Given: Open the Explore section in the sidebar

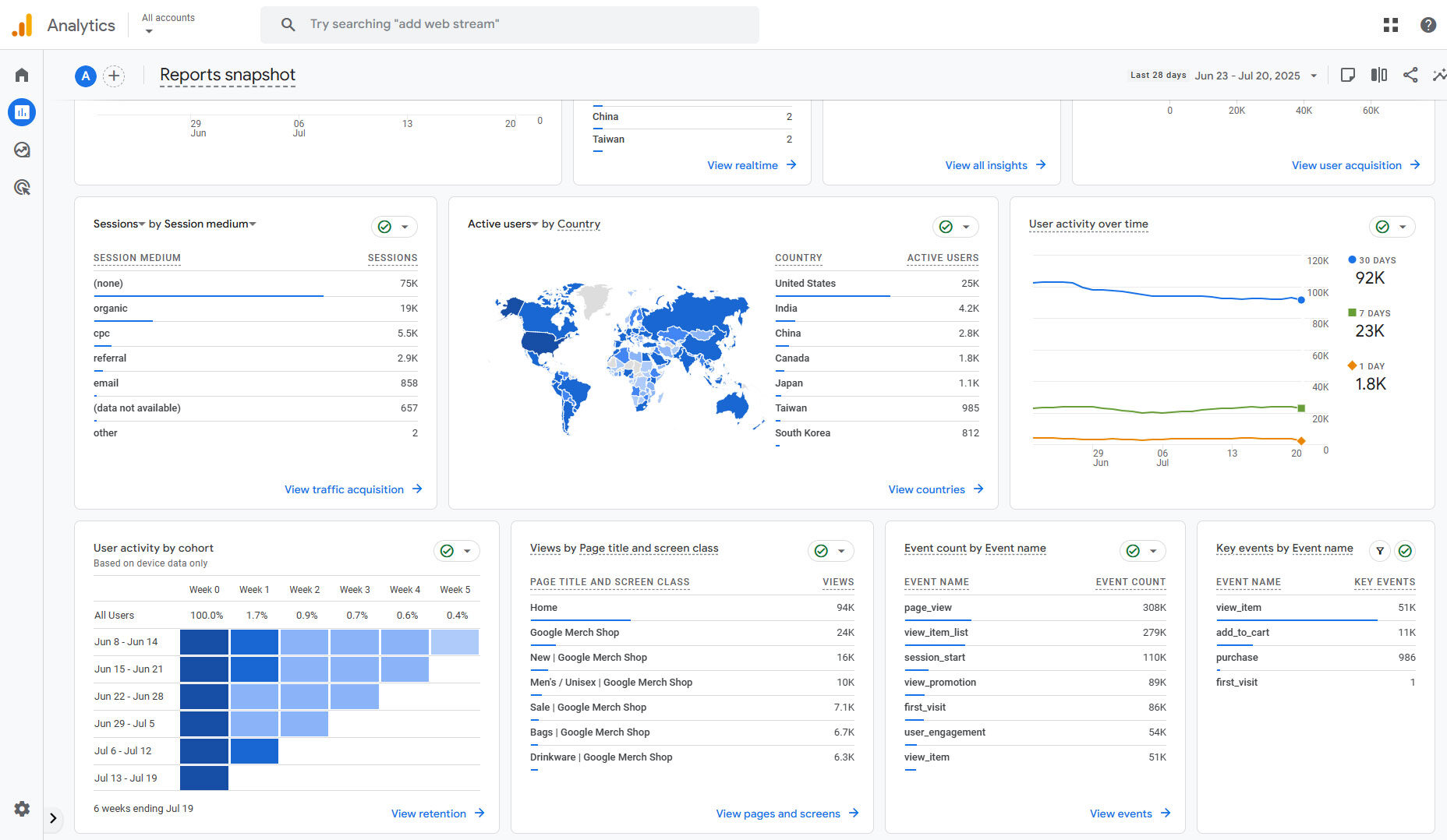Looking at the screenshot, I should [21, 150].
